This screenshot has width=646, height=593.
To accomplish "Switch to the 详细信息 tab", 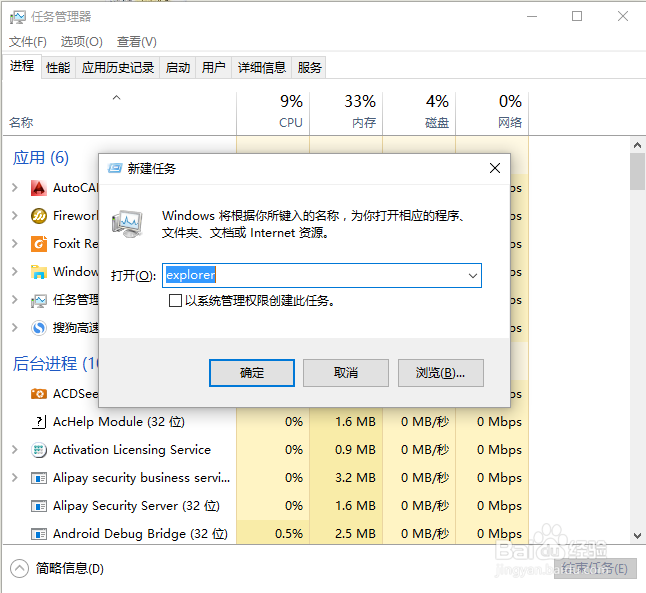I will click(x=262, y=68).
